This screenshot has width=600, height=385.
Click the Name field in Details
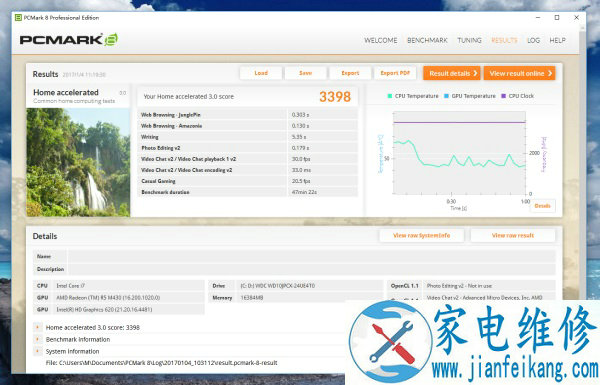point(311,256)
